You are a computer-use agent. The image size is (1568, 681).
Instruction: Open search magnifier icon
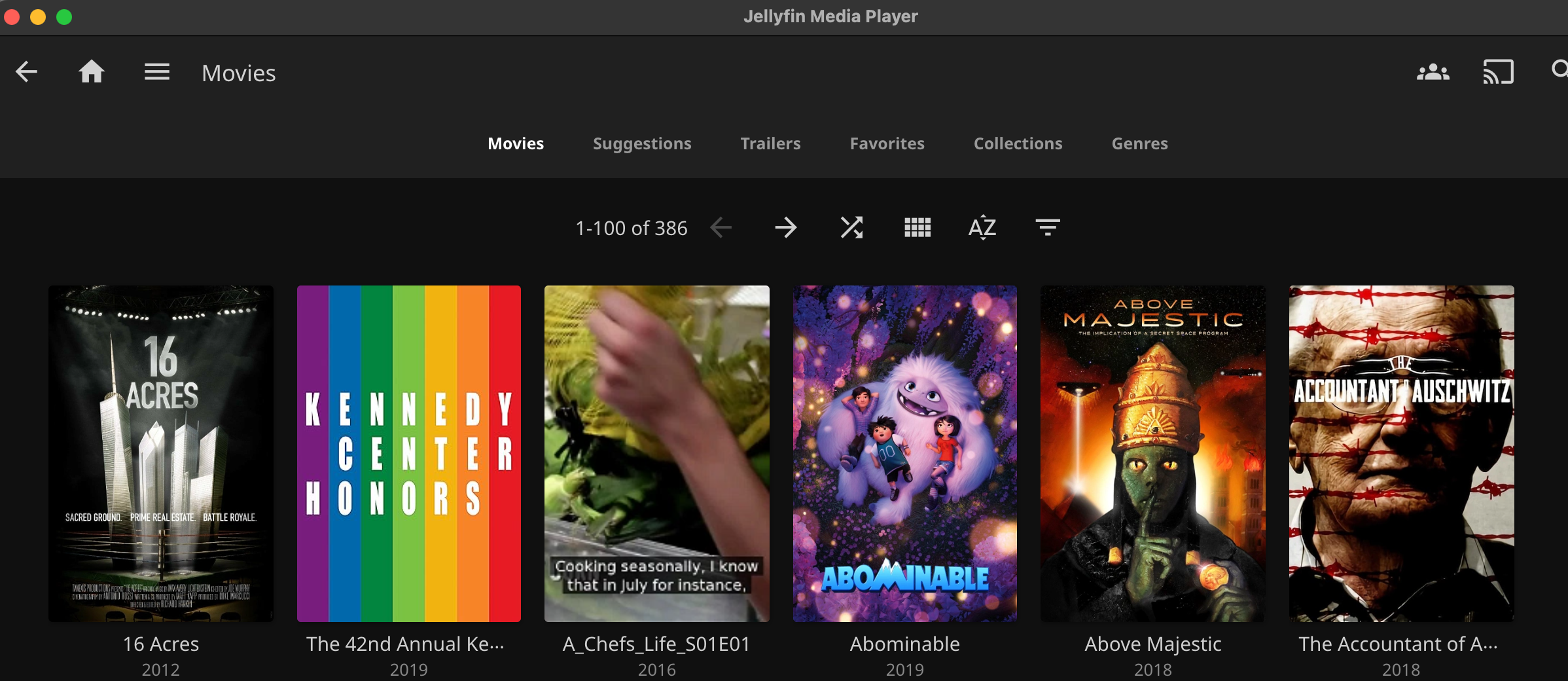pyautogui.click(x=1559, y=69)
